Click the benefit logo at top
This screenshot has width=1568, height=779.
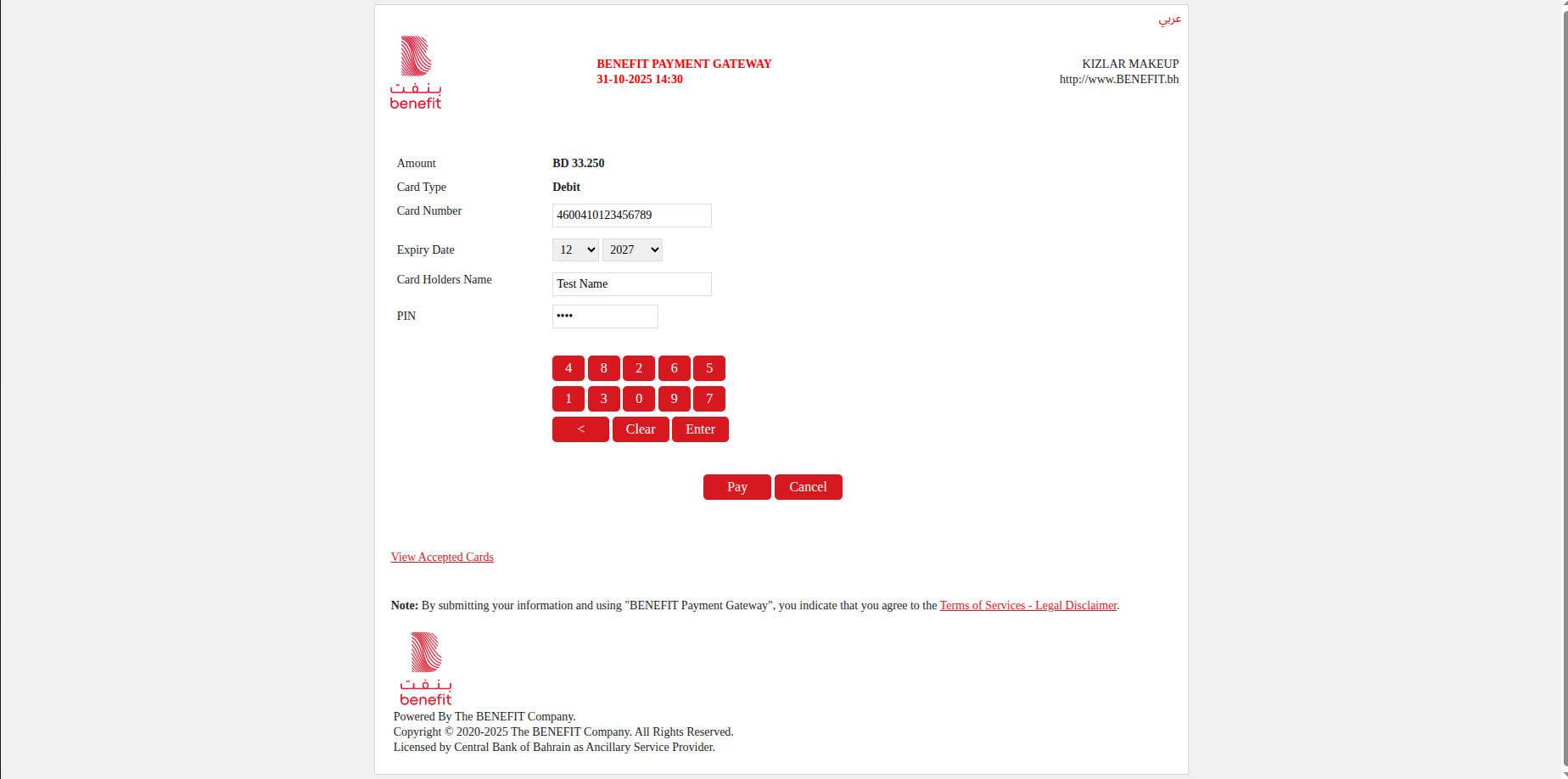416,72
